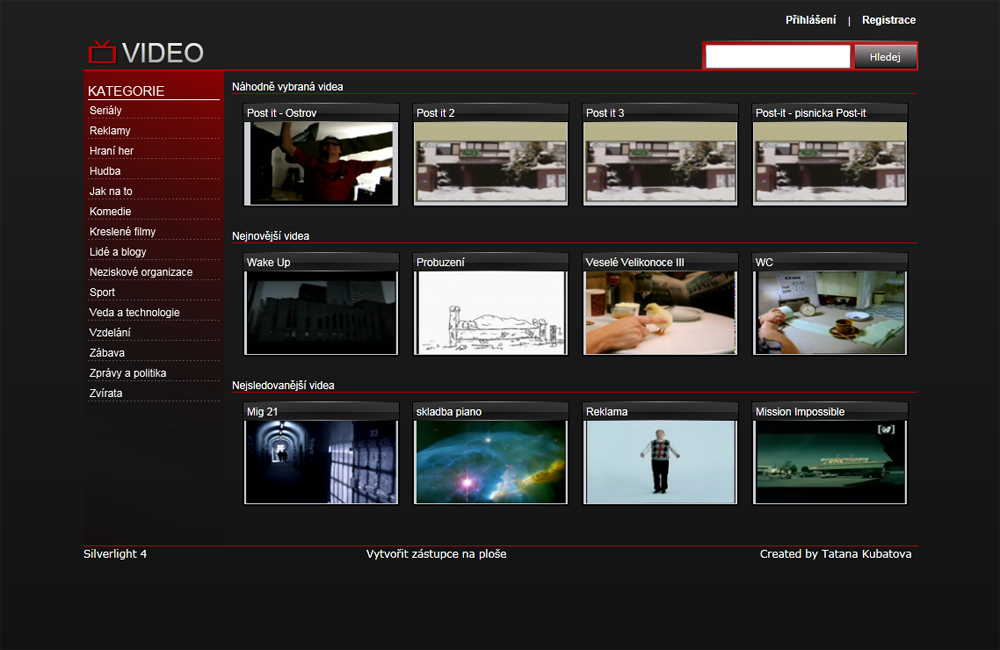This screenshot has height=650, width=1000.
Task: Click the Mission Impossible title label
Action: (x=800, y=412)
